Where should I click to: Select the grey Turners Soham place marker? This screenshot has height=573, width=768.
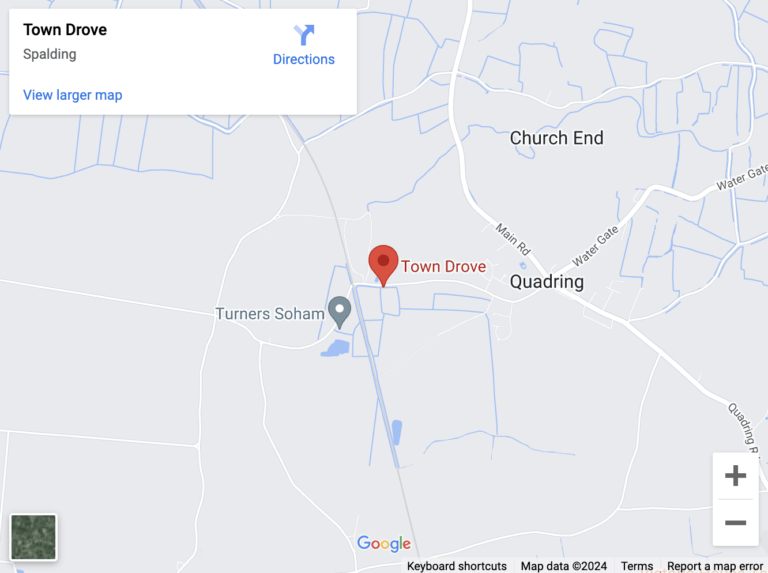pyautogui.click(x=339, y=312)
